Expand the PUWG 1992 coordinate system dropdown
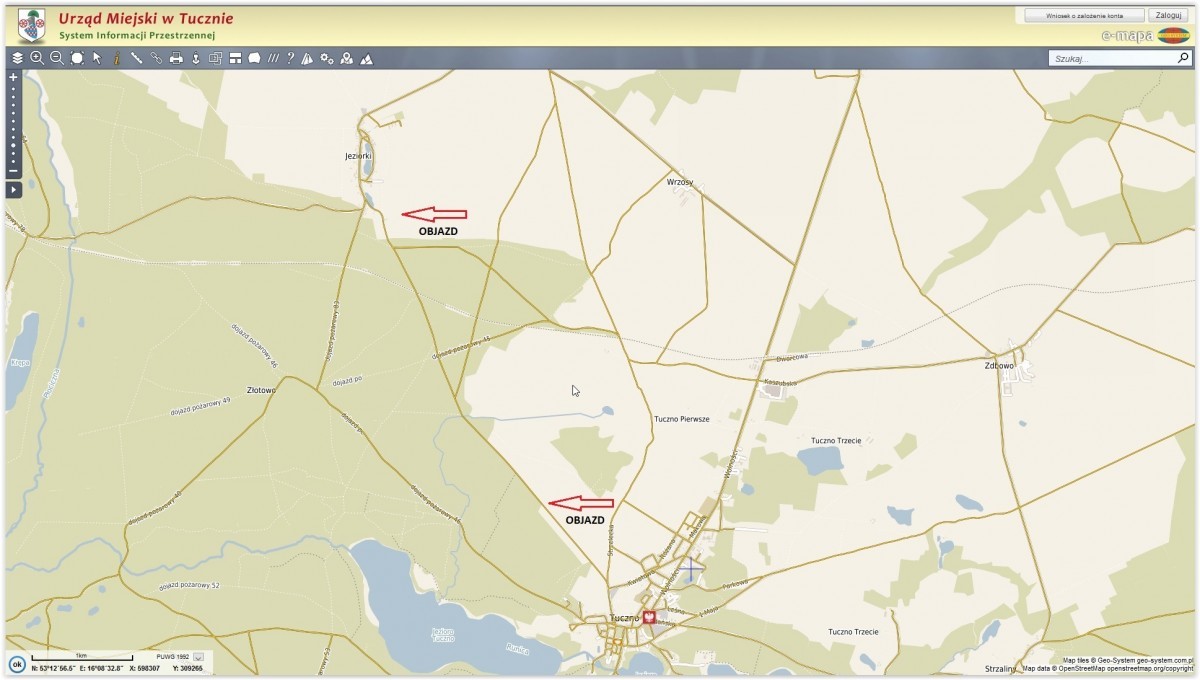 (x=198, y=656)
